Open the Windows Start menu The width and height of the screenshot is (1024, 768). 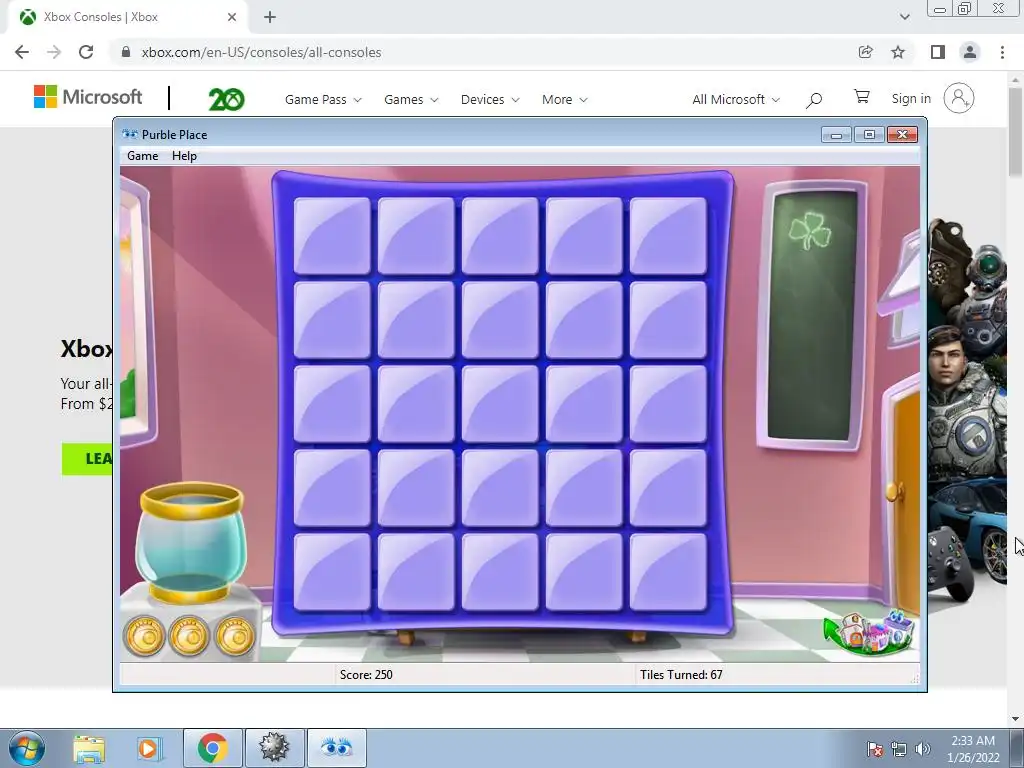27,748
